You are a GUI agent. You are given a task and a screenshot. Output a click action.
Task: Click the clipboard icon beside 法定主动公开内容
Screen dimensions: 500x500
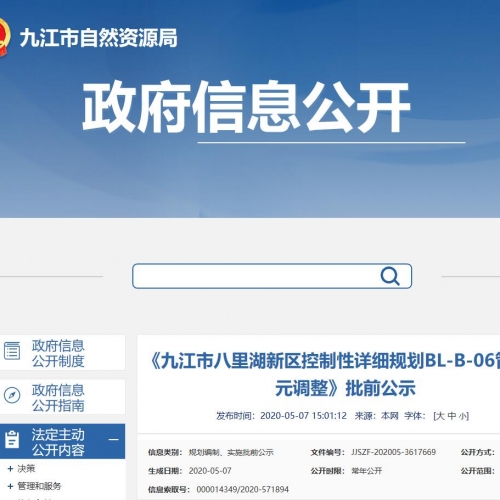[12, 439]
